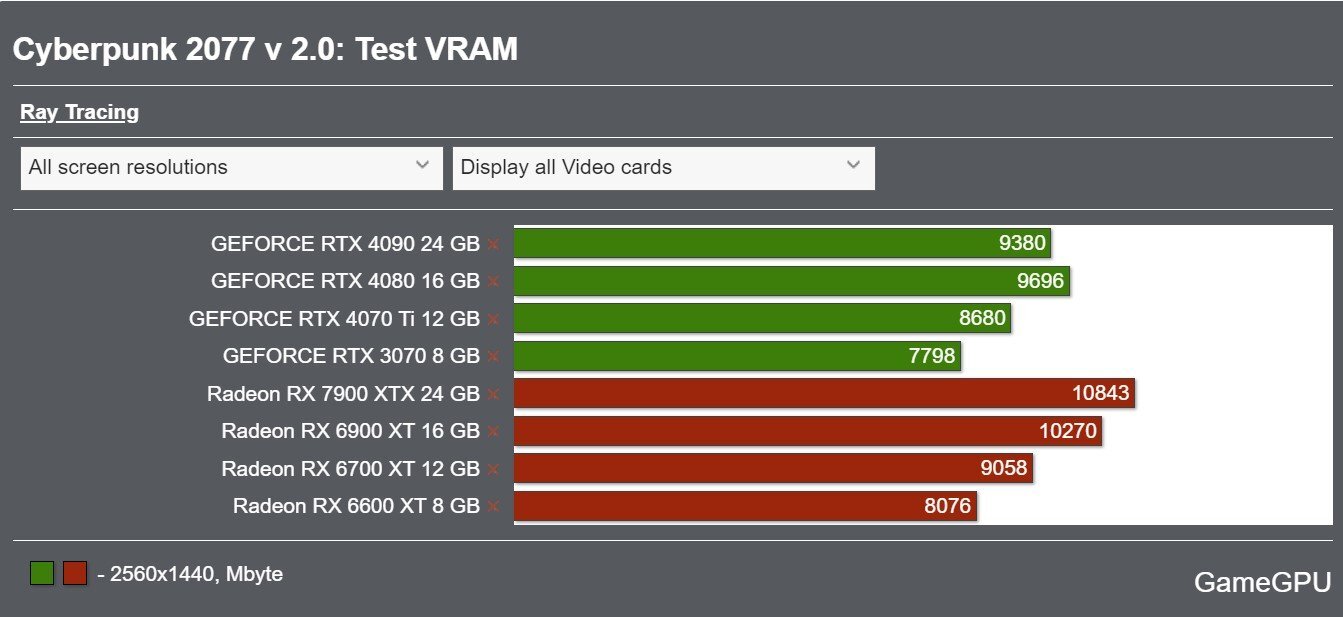This screenshot has width=1343, height=617.
Task: Click the chevron arrow on the resolutions selector
Action: pyautogui.click(x=422, y=165)
